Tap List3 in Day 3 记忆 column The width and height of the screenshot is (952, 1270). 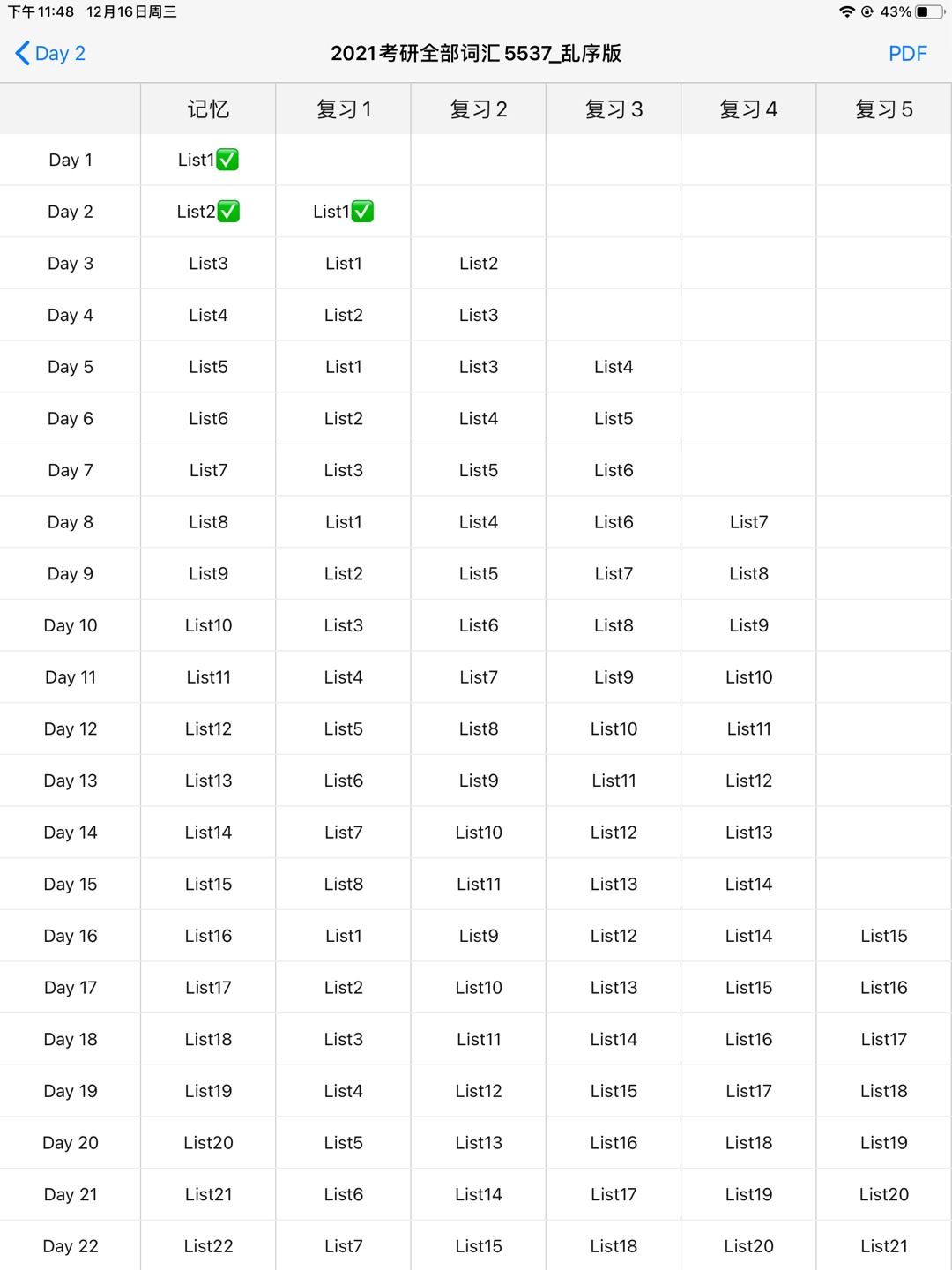(208, 264)
